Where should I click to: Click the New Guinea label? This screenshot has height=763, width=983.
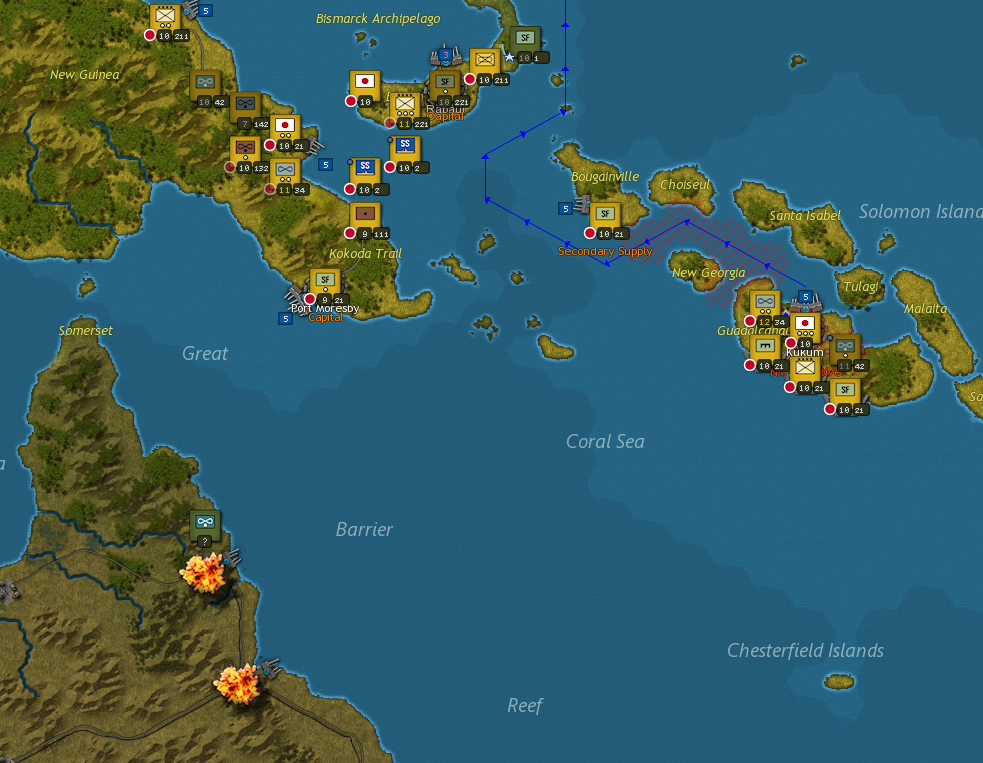point(85,75)
